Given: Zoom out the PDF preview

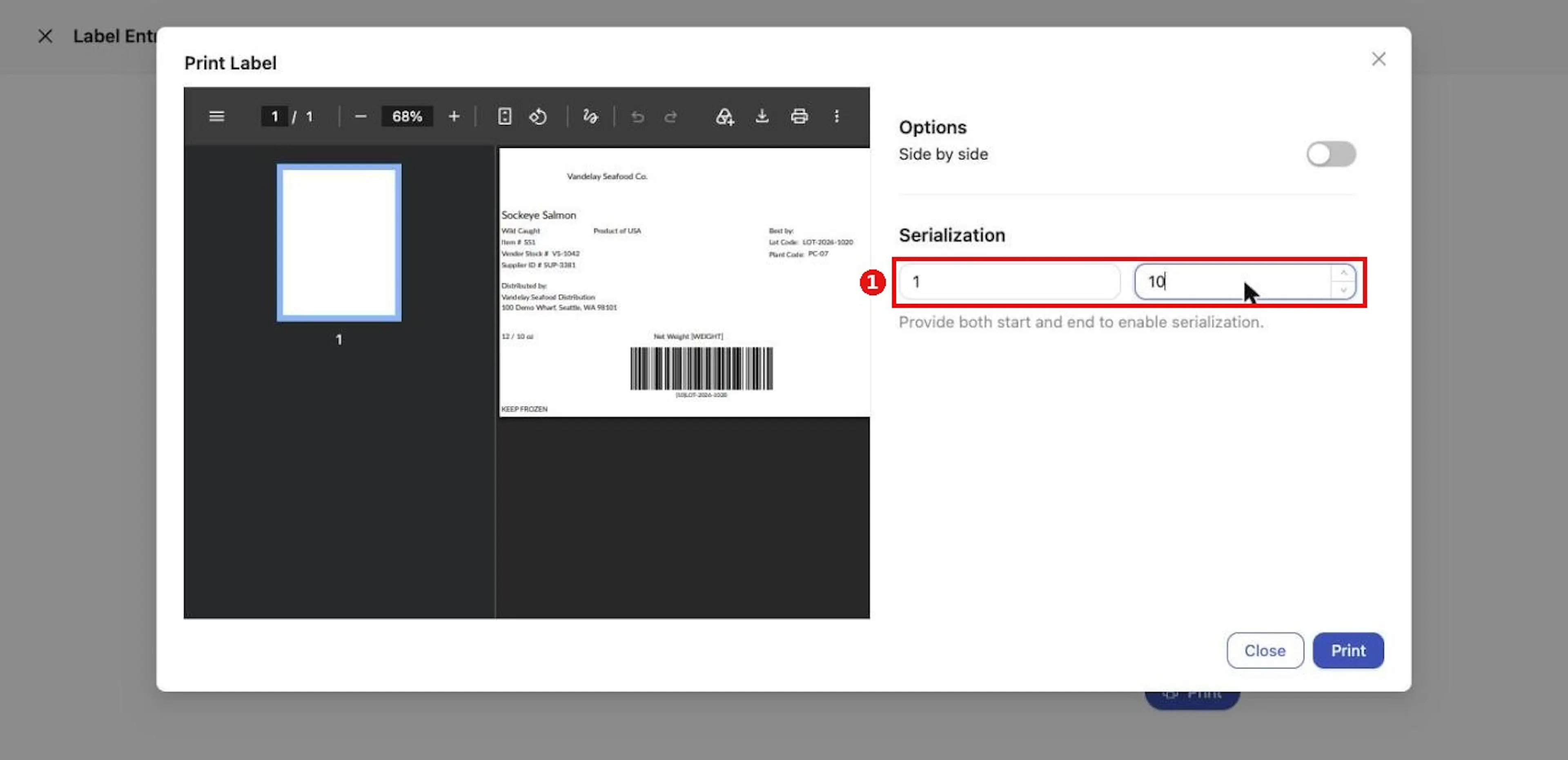Looking at the screenshot, I should [x=360, y=116].
